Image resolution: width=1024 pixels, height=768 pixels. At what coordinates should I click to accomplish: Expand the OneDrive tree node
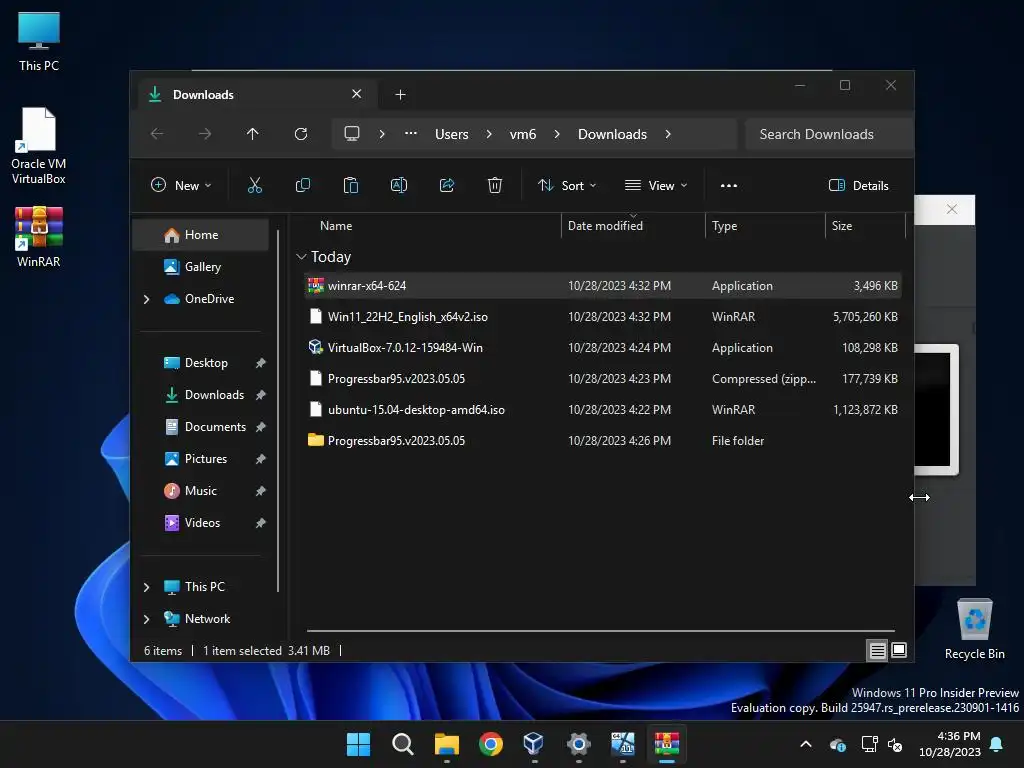pos(146,299)
